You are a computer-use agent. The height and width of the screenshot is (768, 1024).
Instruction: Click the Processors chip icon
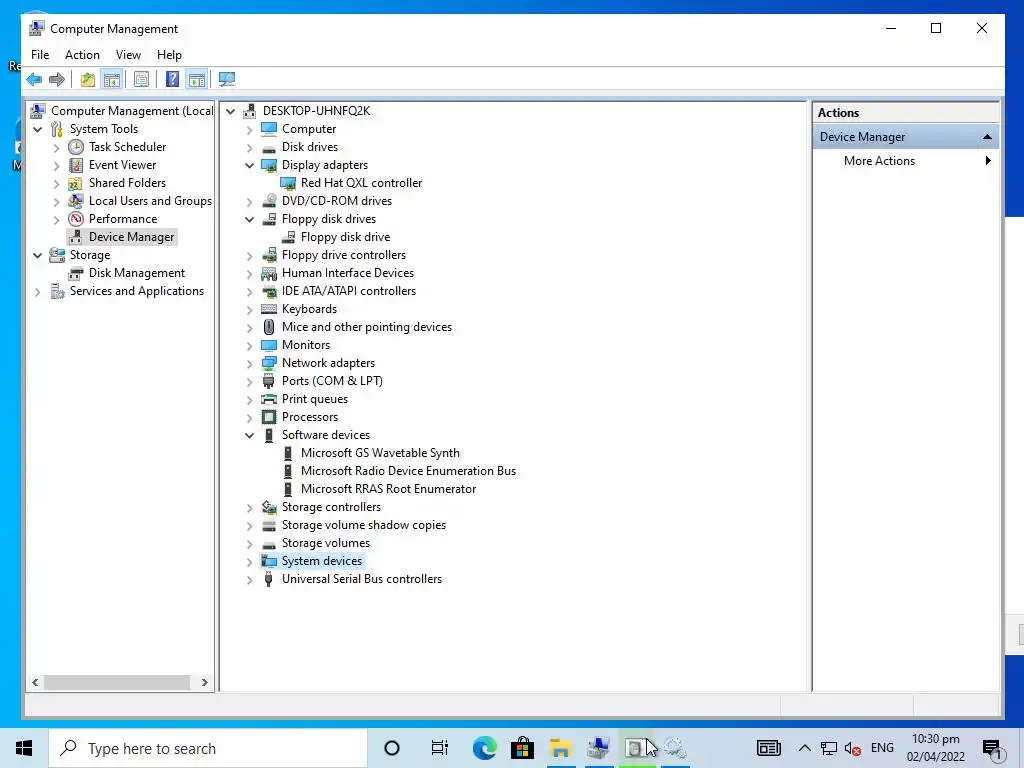[268, 417]
